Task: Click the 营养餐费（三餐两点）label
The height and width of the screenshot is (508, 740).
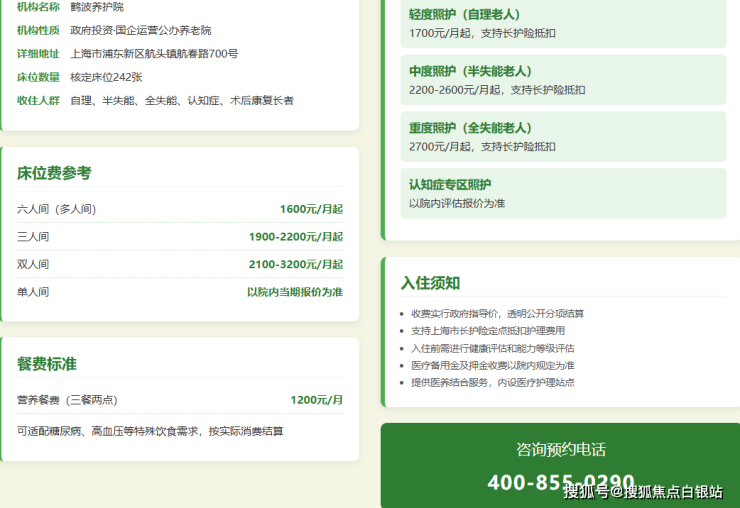Action: [x=67, y=400]
